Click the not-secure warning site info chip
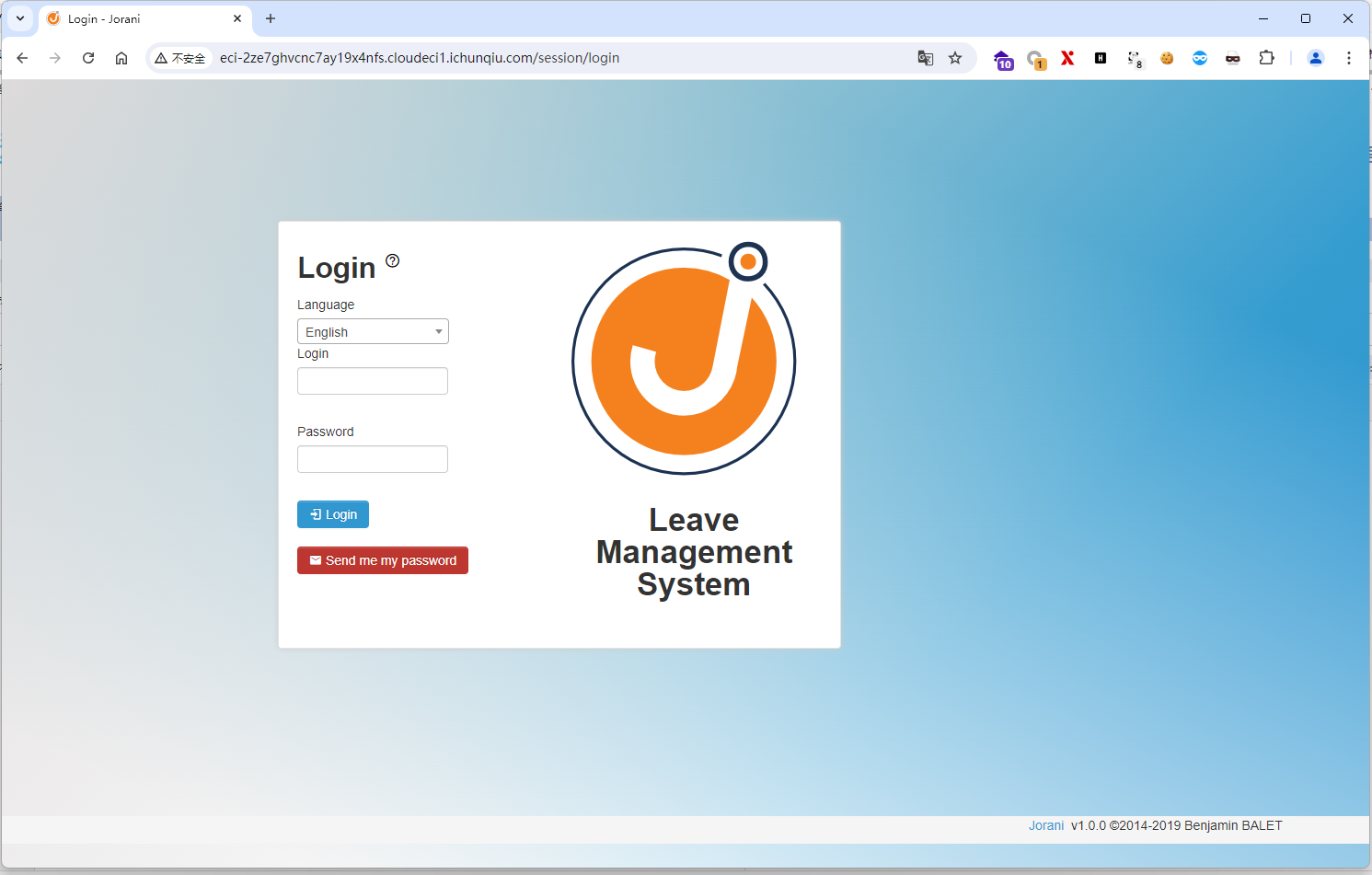 point(180,58)
